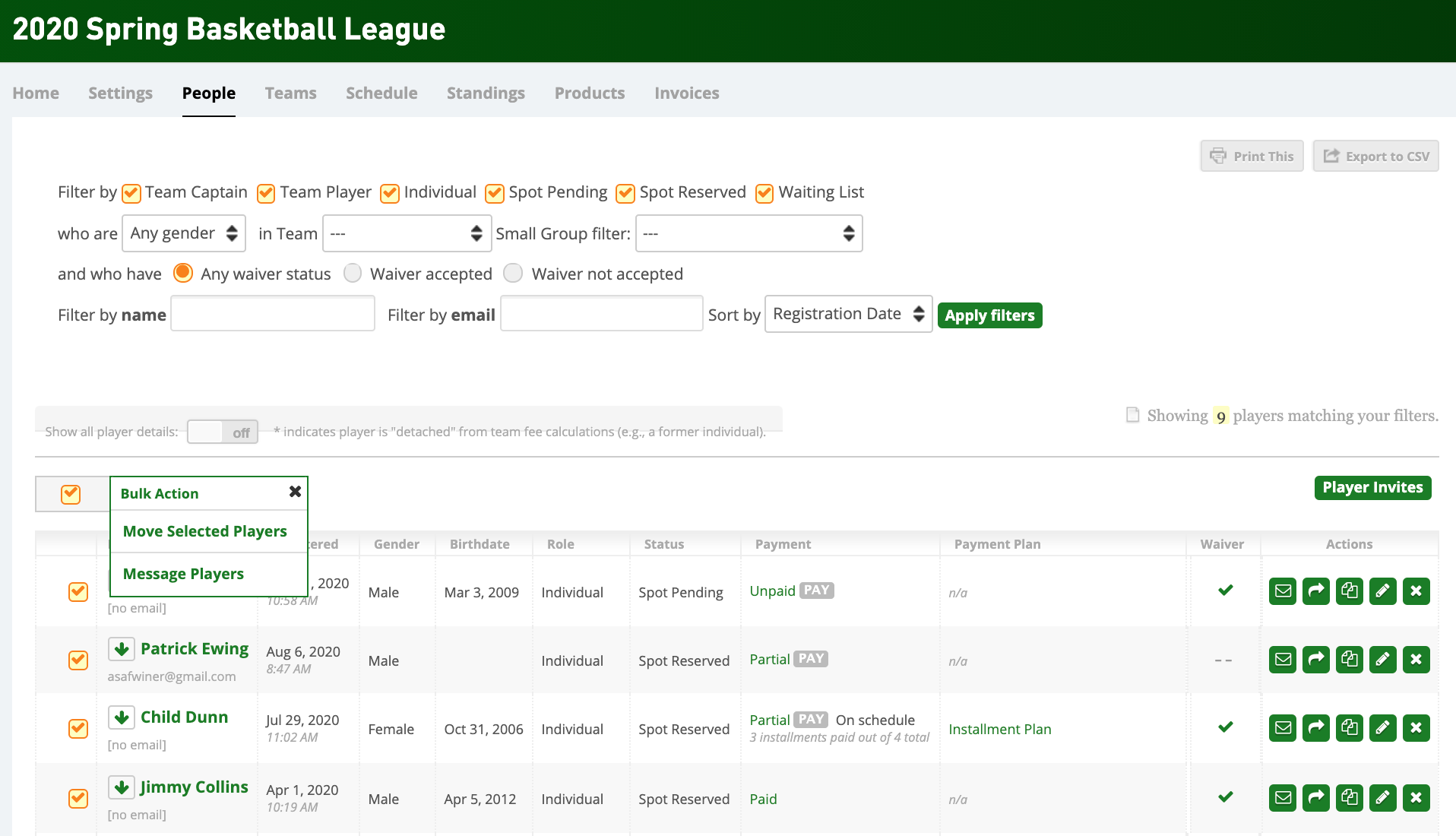Screen dimensions: 1456x836
Task: Uncheck Team Player filter
Action: tap(266, 193)
